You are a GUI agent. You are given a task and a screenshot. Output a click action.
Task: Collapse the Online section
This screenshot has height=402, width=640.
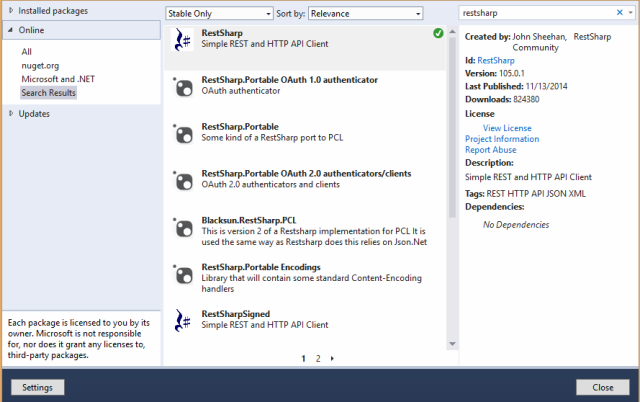pyautogui.click(x=11, y=30)
